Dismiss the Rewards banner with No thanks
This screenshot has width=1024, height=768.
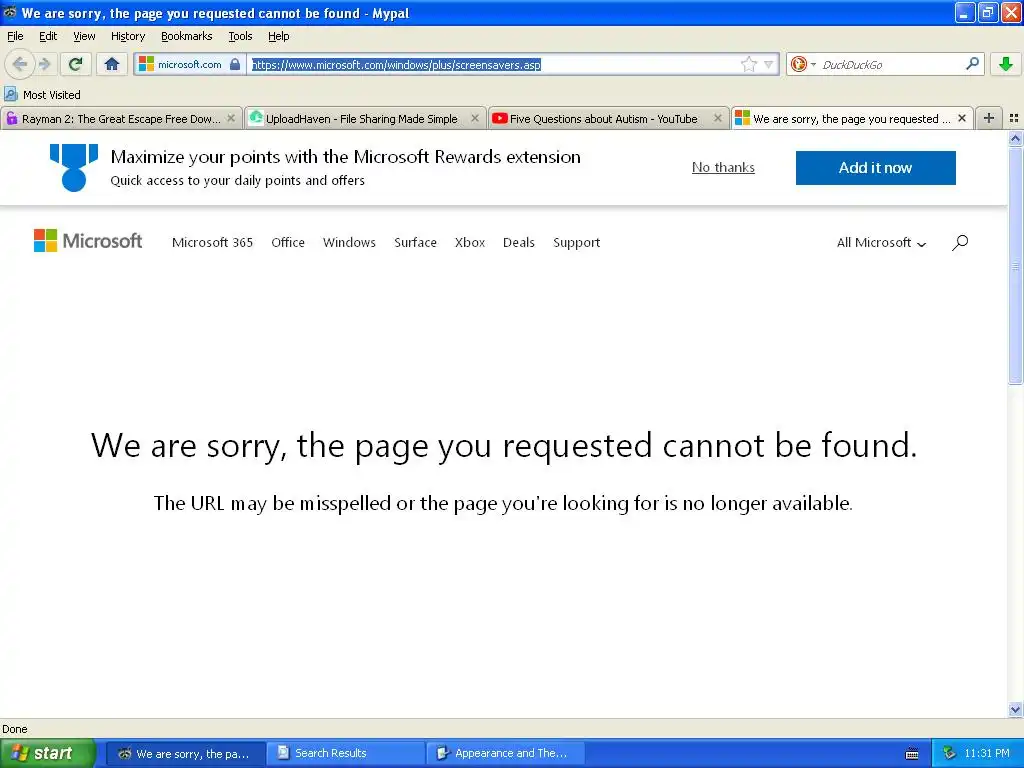tap(723, 167)
